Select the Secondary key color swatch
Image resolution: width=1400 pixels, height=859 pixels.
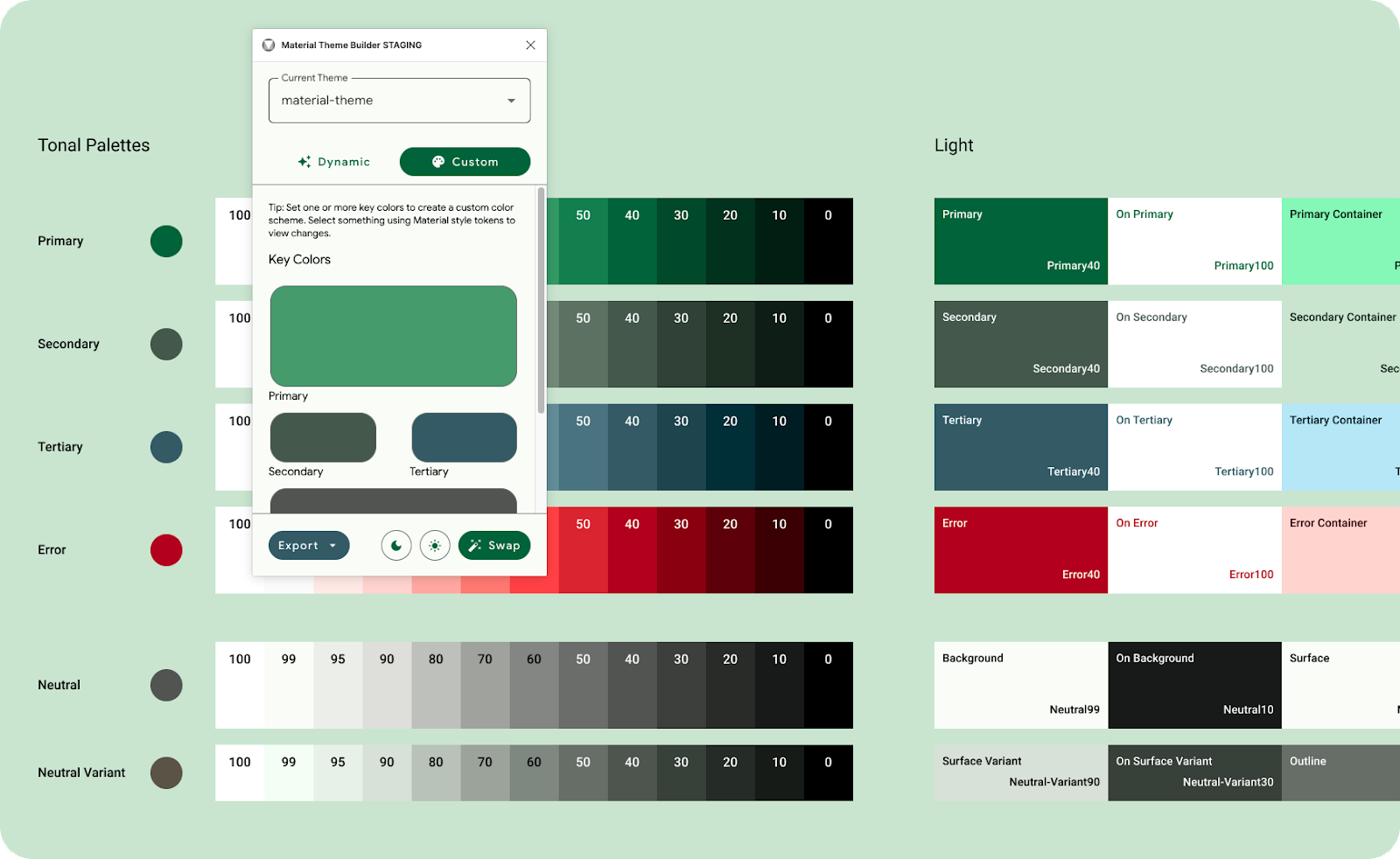(323, 437)
